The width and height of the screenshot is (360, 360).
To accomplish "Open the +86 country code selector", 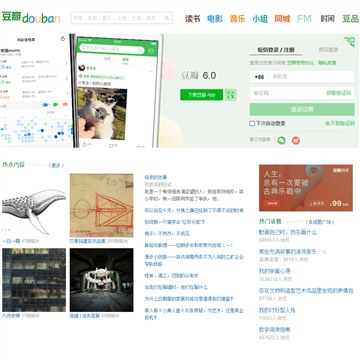I will pos(259,77).
